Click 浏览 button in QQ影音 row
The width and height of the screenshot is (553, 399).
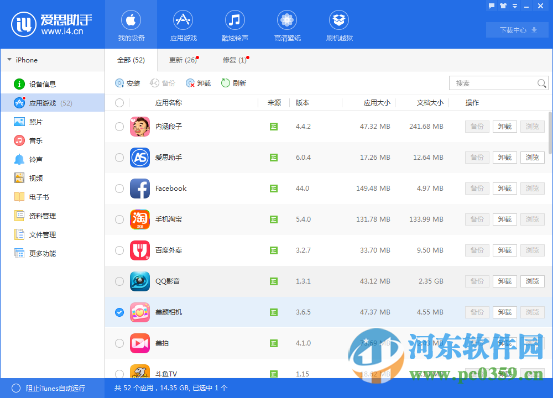pyautogui.click(x=532, y=281)
